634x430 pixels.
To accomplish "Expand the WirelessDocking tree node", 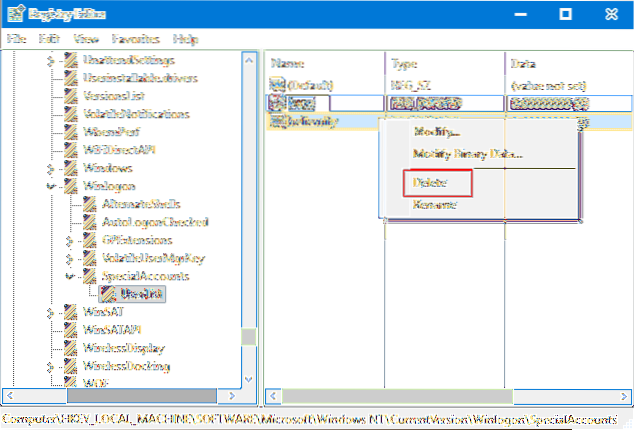I will (x=51, y=365).
